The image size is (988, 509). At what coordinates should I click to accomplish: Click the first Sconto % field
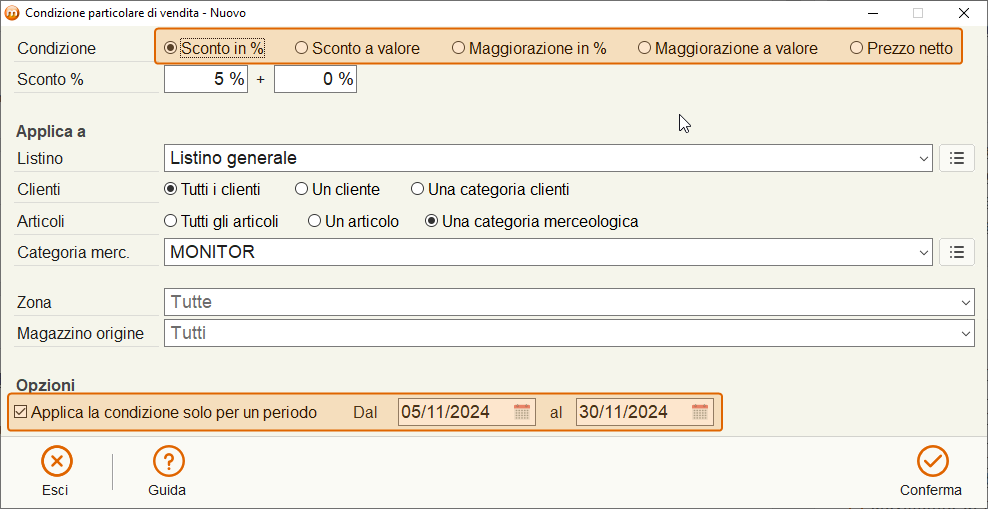pos(206,79)
